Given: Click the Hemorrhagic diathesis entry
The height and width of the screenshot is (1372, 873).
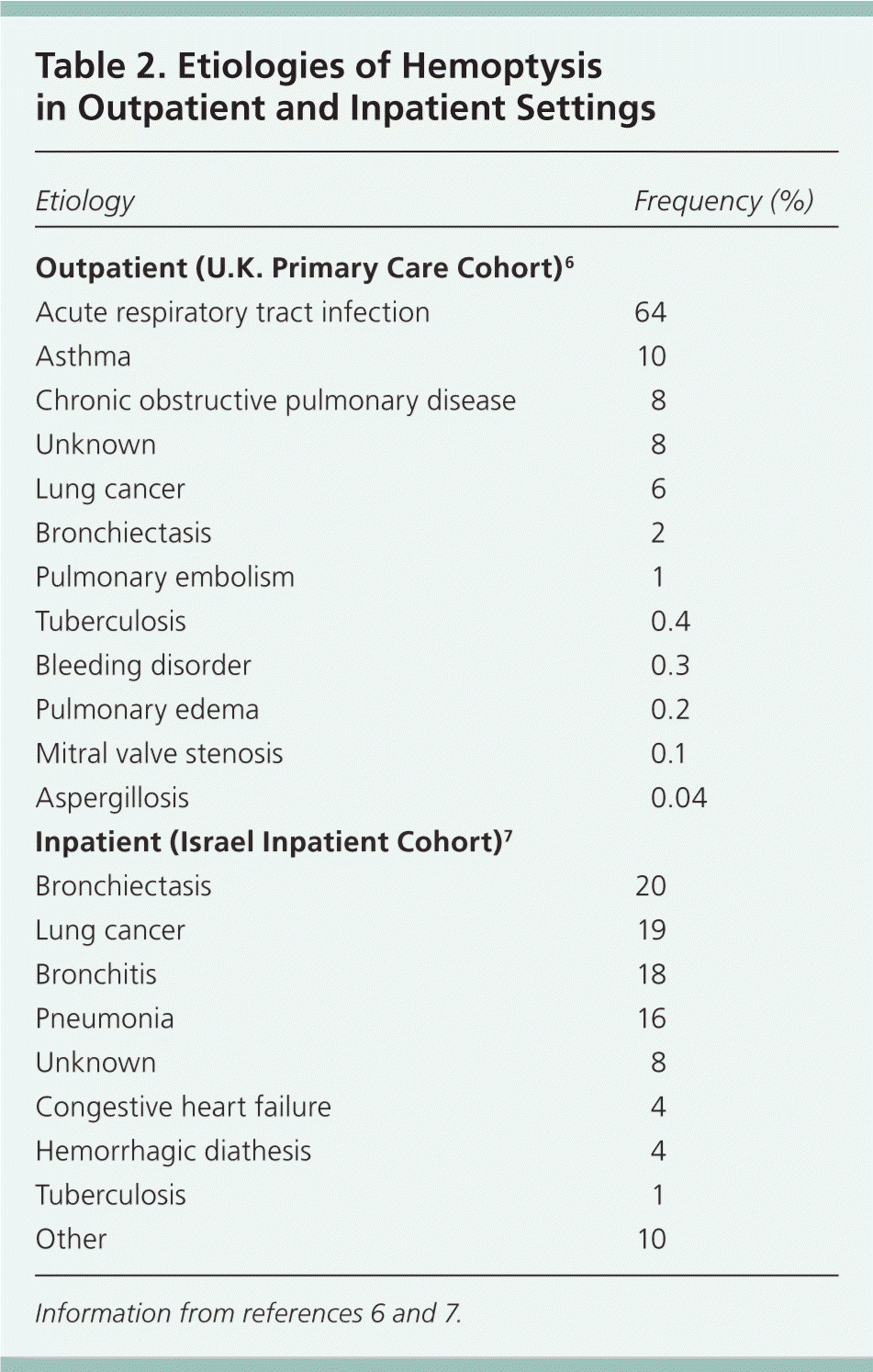Looking at the screenshot, I should (x=173, y=1151).
